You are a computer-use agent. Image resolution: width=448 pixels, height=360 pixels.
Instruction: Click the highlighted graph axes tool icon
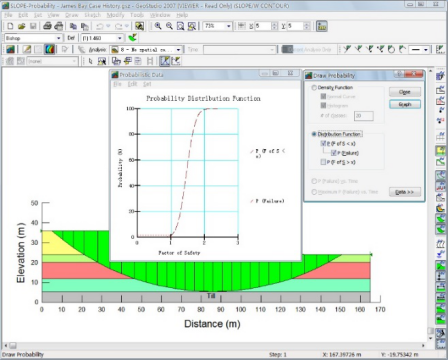(164, 61)
